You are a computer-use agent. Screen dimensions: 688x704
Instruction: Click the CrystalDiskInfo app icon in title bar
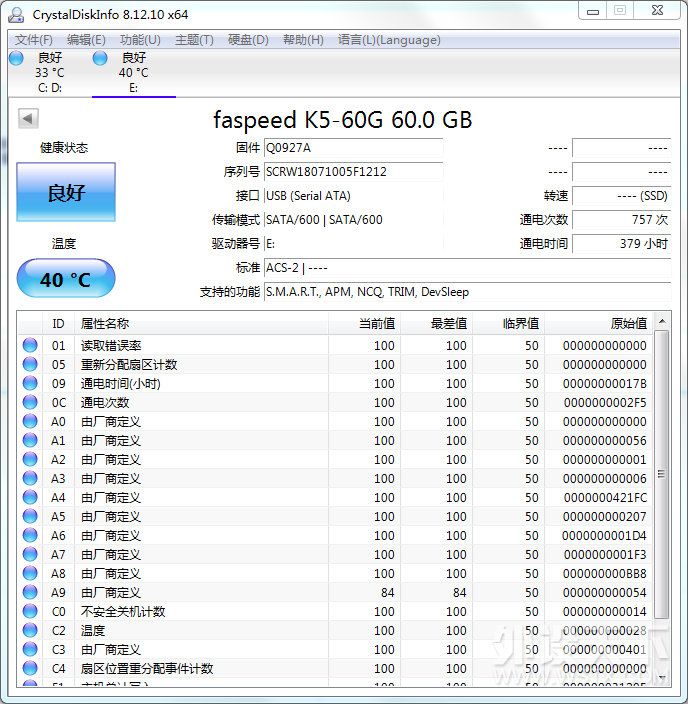tap(16, 15)
